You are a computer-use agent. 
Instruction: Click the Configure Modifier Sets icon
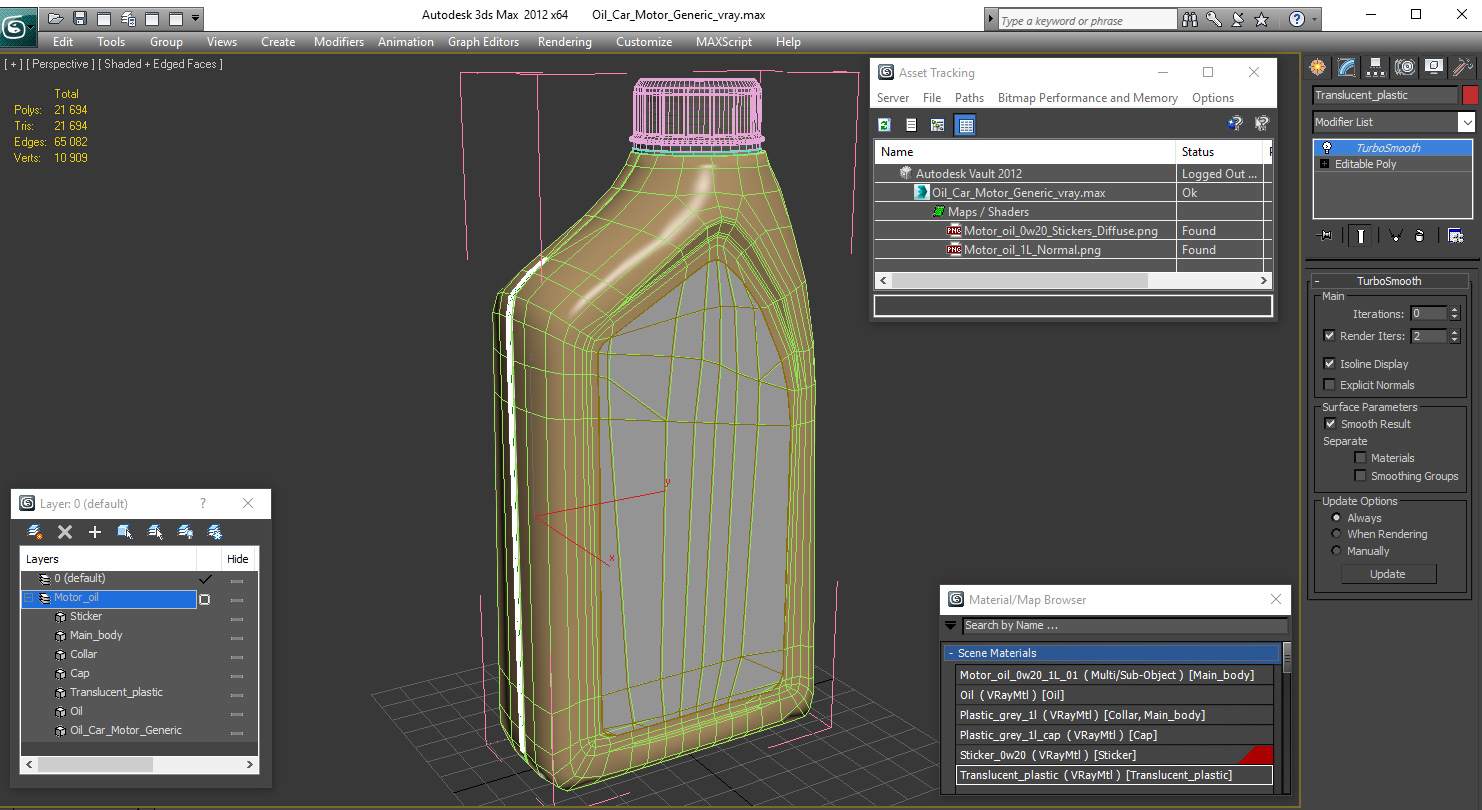[1455, 236]
